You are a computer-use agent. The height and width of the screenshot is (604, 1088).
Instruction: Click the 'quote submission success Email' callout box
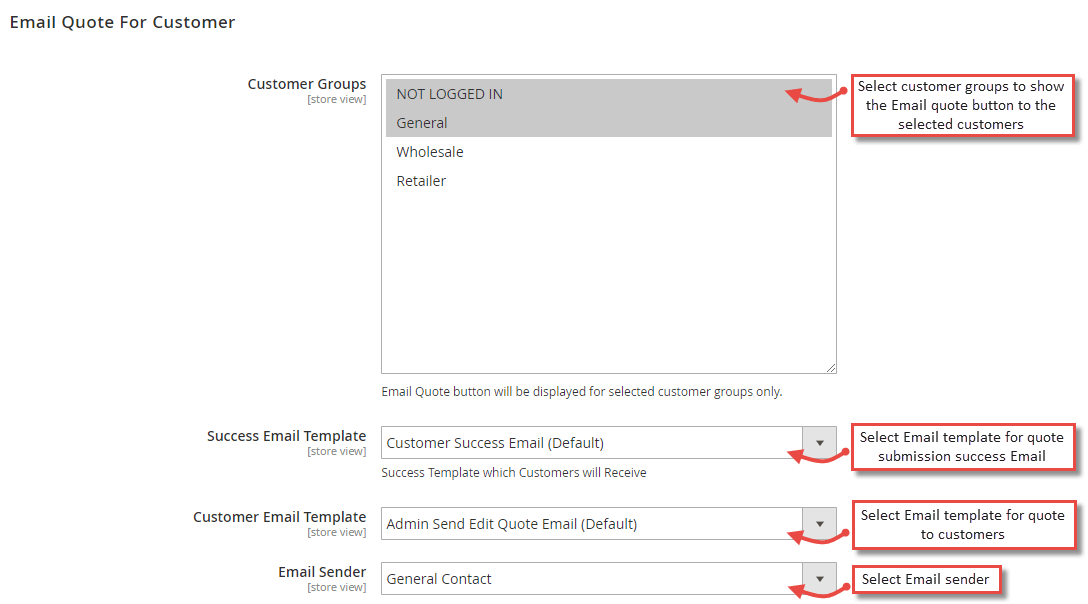pos(962,447)
